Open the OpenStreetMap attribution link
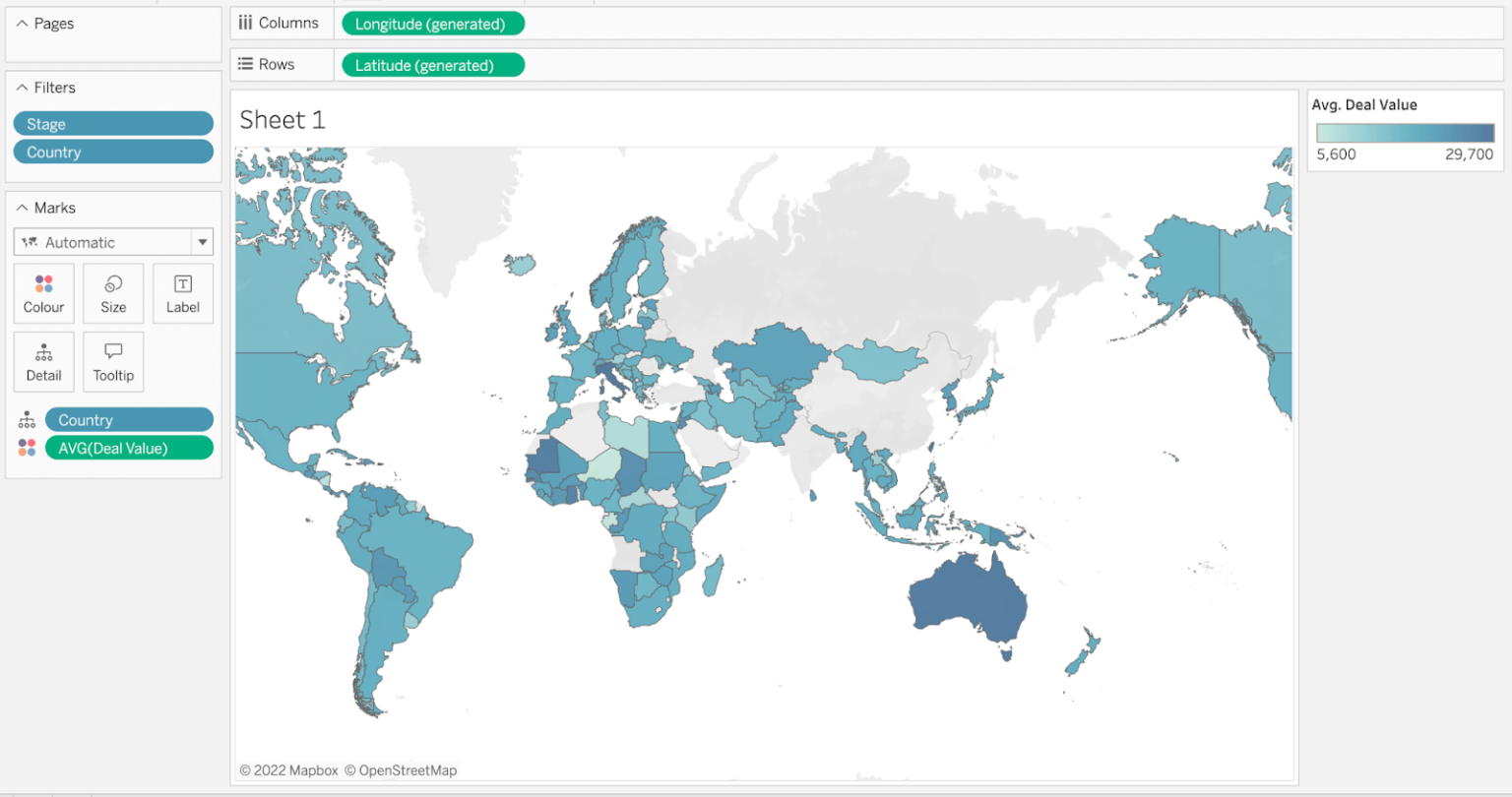Viewport: 1512px width, 797px height. coord(403,770)
